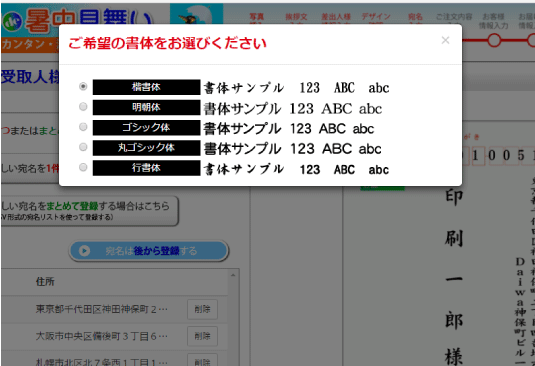This screenshot has height=366, width=535.
Task: Click the まとめて登録 address button
Action: pos(89,210)
